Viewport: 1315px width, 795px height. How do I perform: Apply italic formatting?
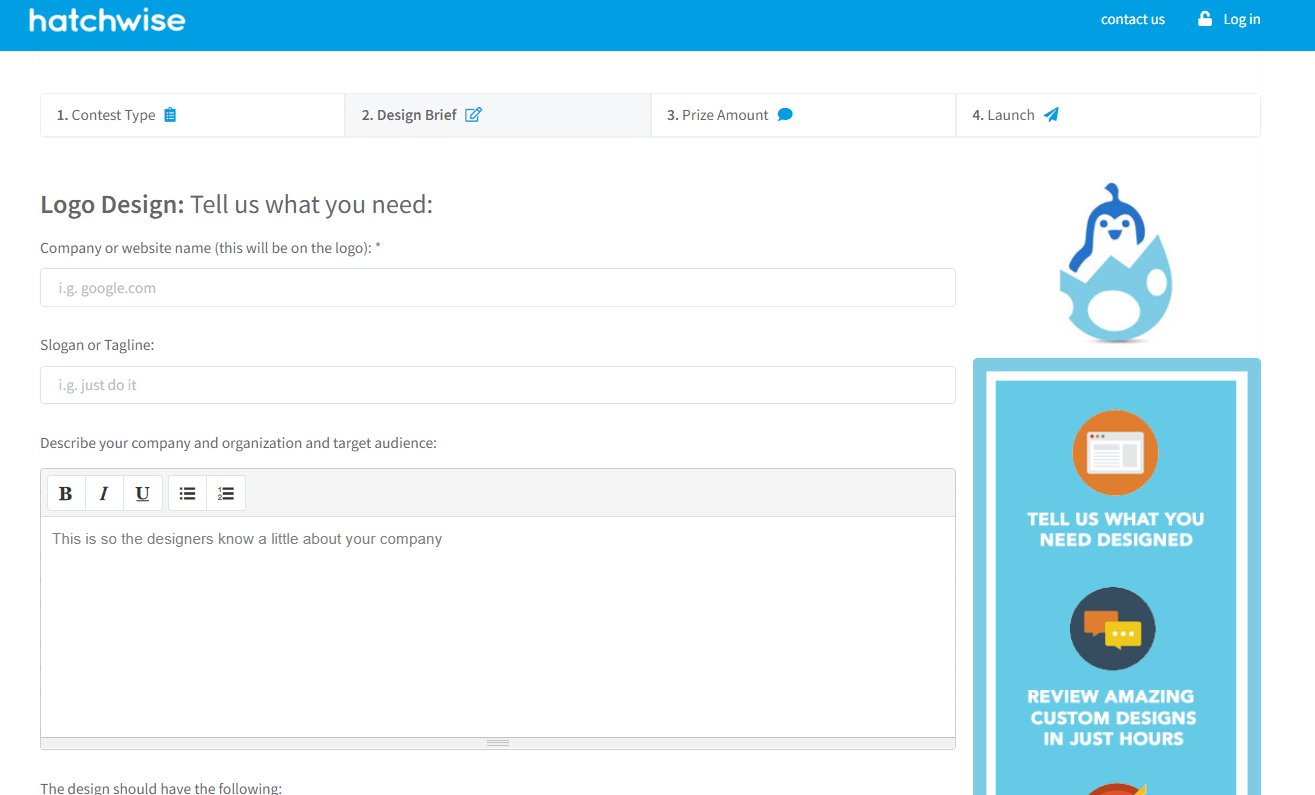104,492
